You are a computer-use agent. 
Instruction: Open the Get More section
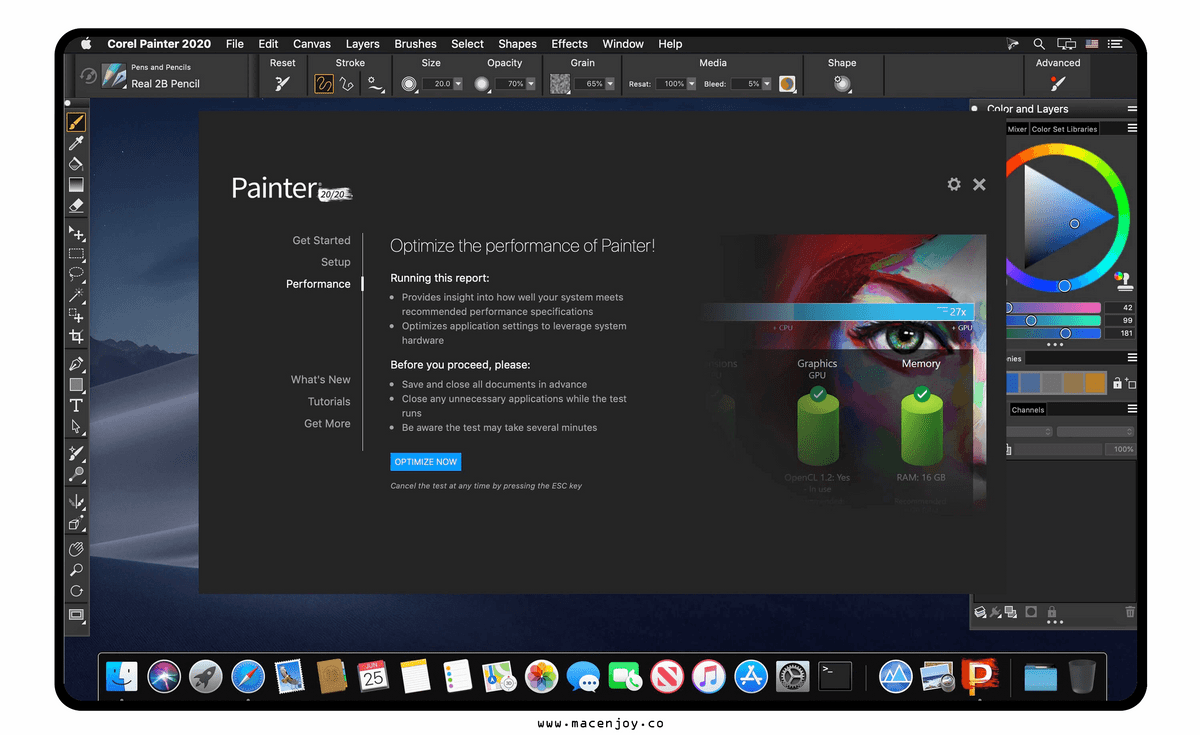327,424
